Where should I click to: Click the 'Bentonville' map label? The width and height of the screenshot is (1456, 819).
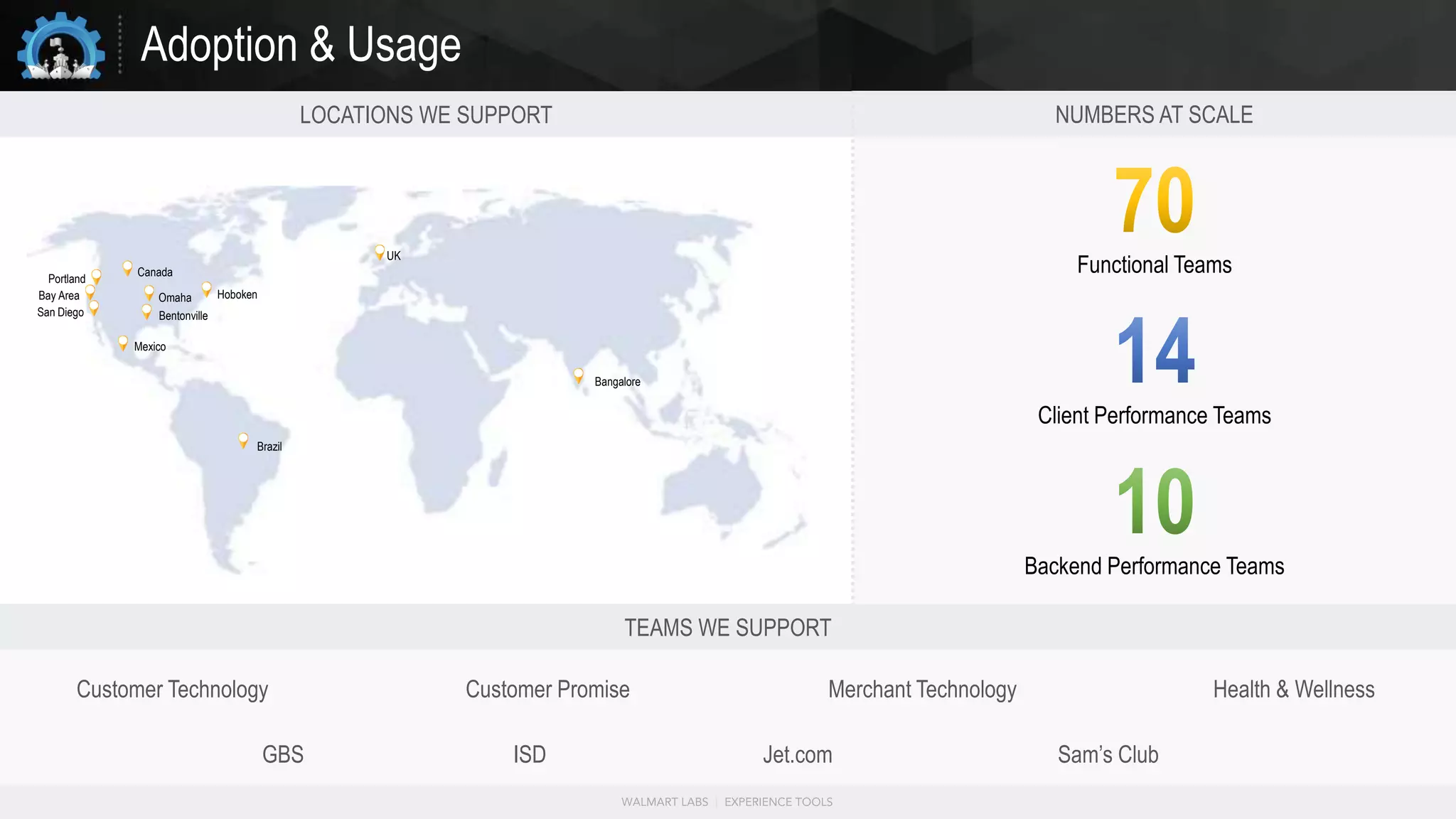pyautogui.click(x=183, y=316)
